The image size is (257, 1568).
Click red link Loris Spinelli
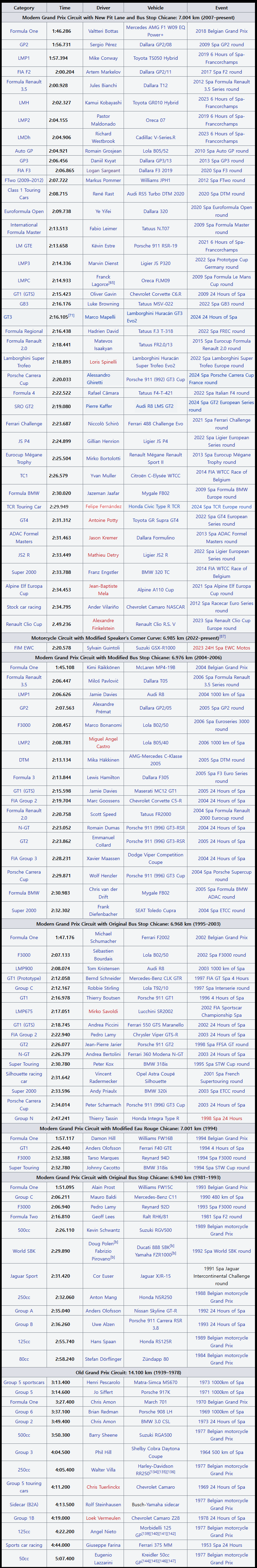click(x=104, y=362)
